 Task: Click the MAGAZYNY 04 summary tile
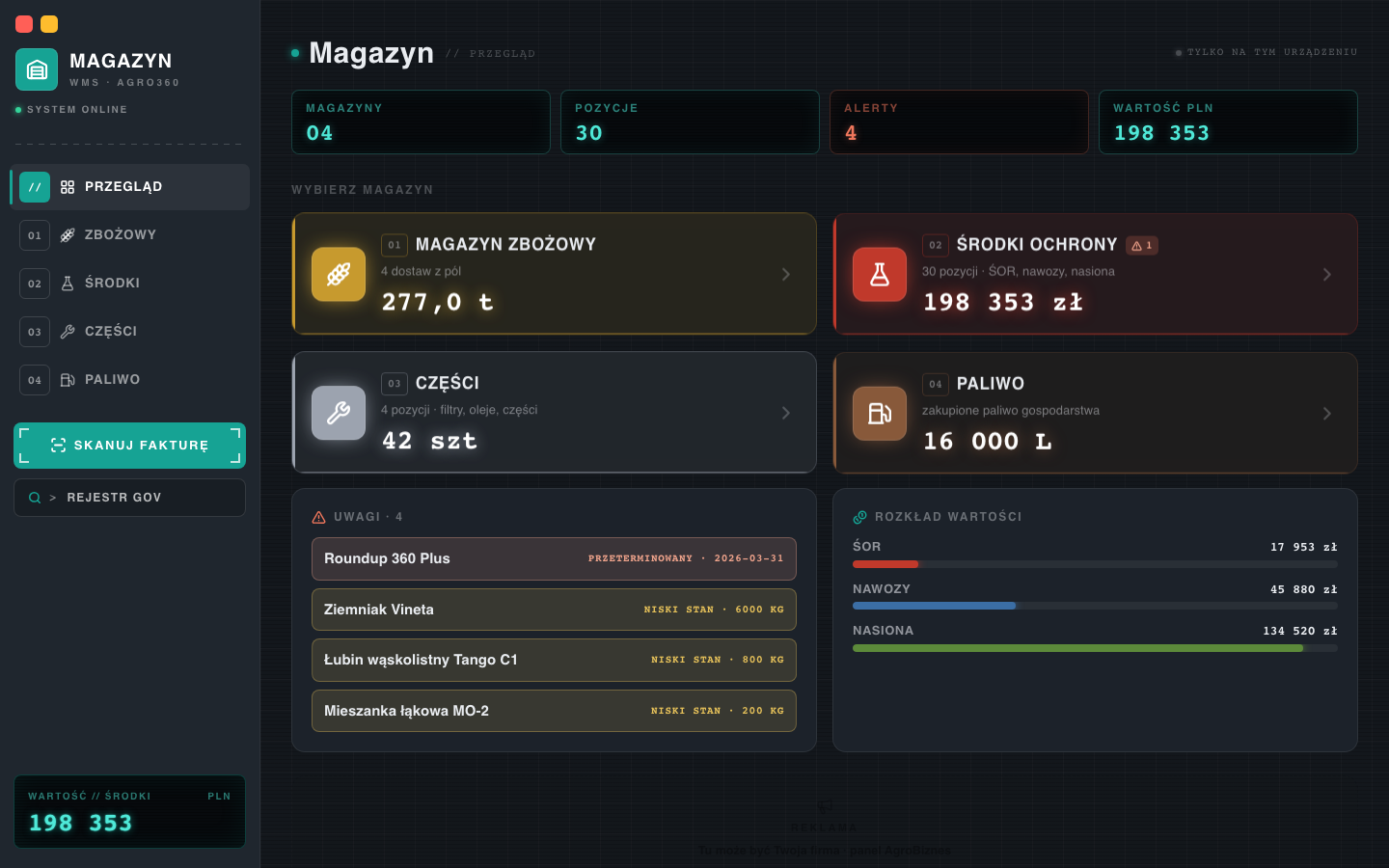[x=421, y=122]
